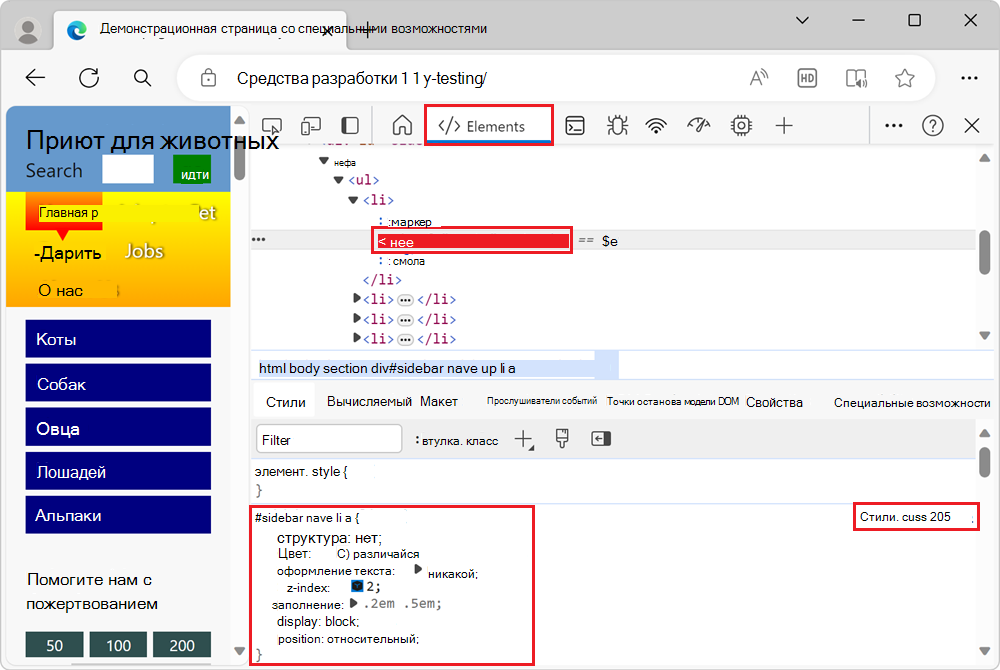1000x670 pixels.
Task: Toggle the :hov .cls element state
Action: pos(457,441)
